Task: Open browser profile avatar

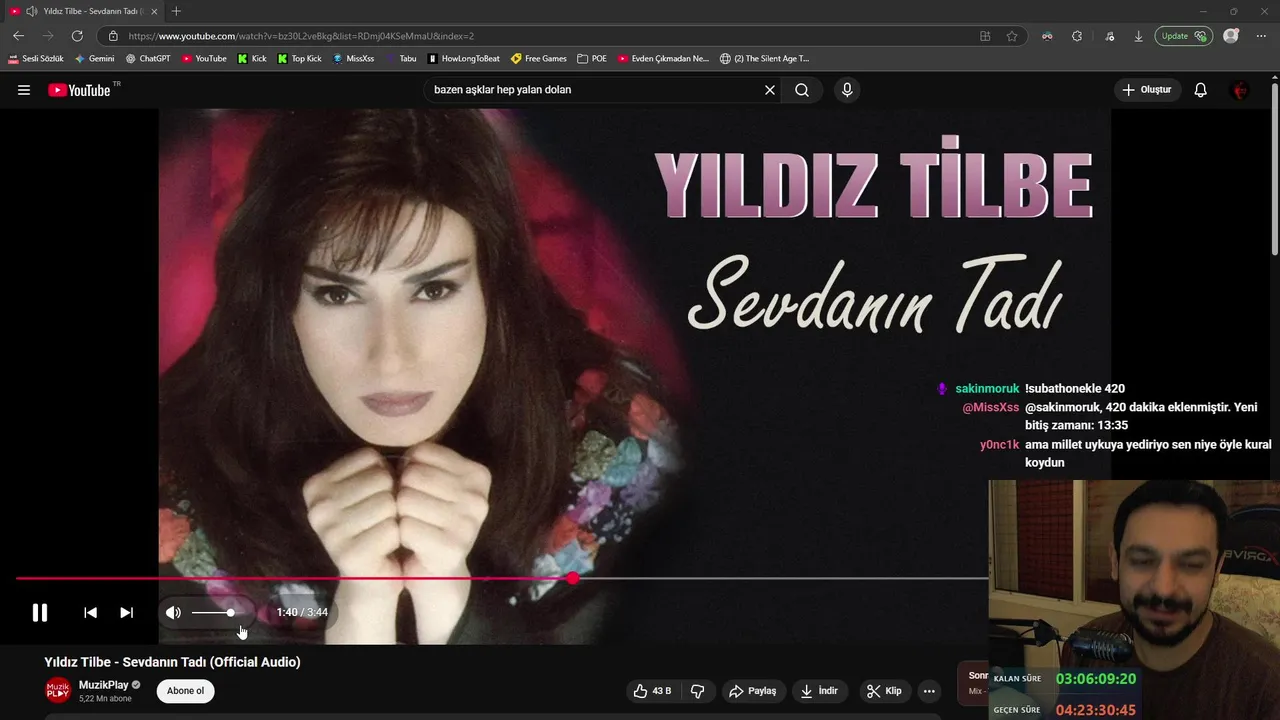Action: [1231, 36]
